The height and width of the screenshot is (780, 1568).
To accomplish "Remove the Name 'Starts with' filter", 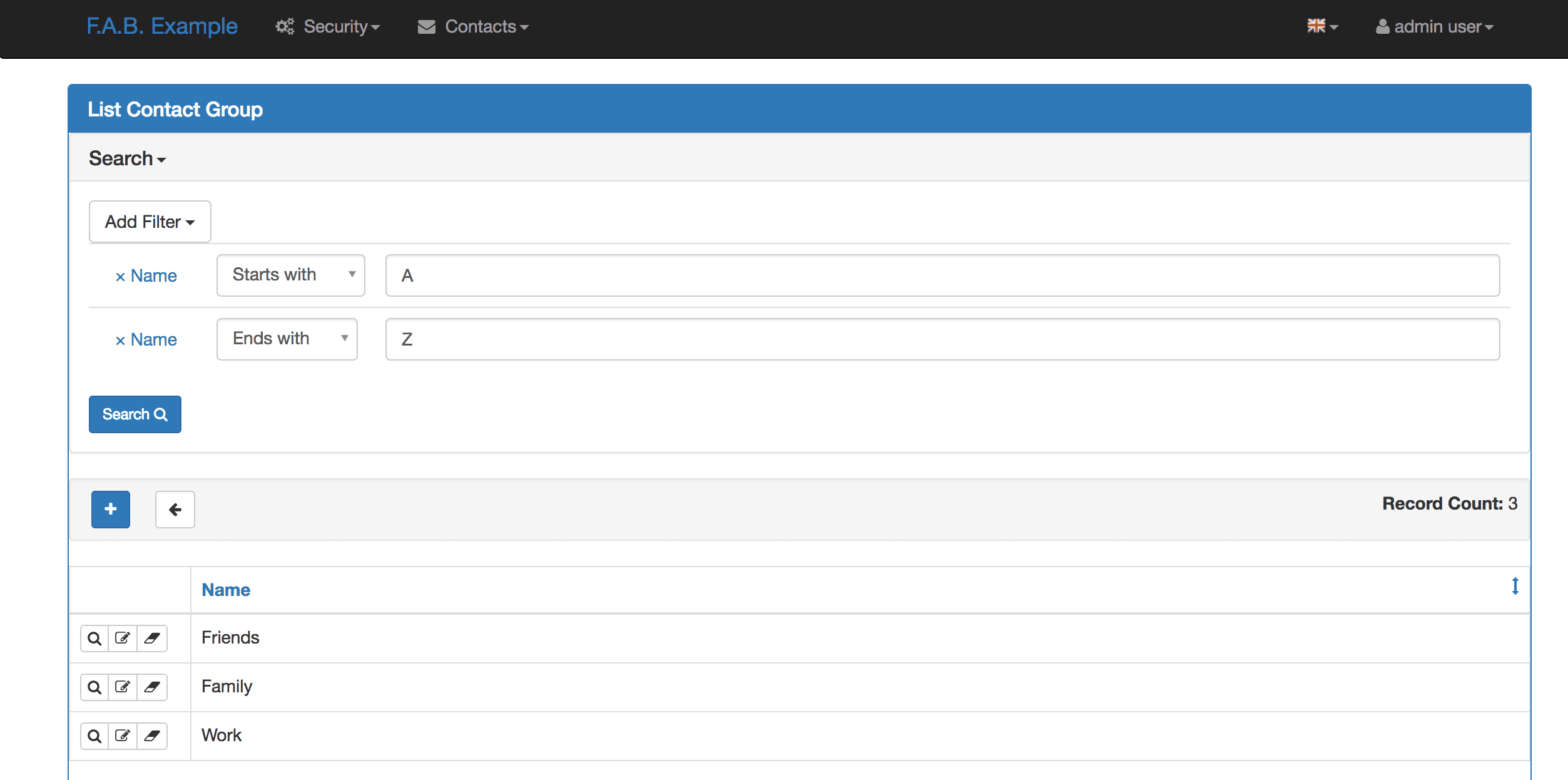I will (x=120, y=276).
